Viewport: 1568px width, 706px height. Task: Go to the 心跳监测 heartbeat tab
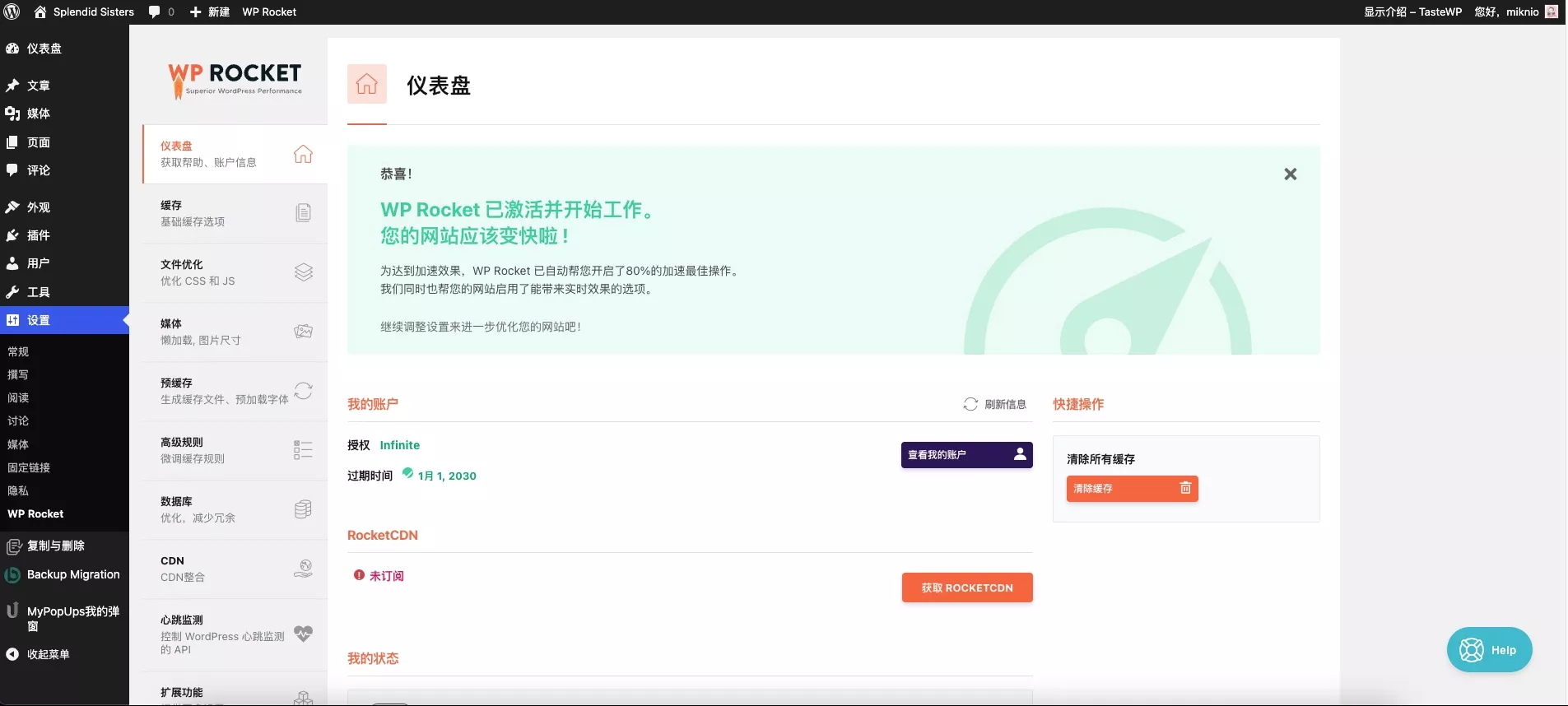click(235, 634)
